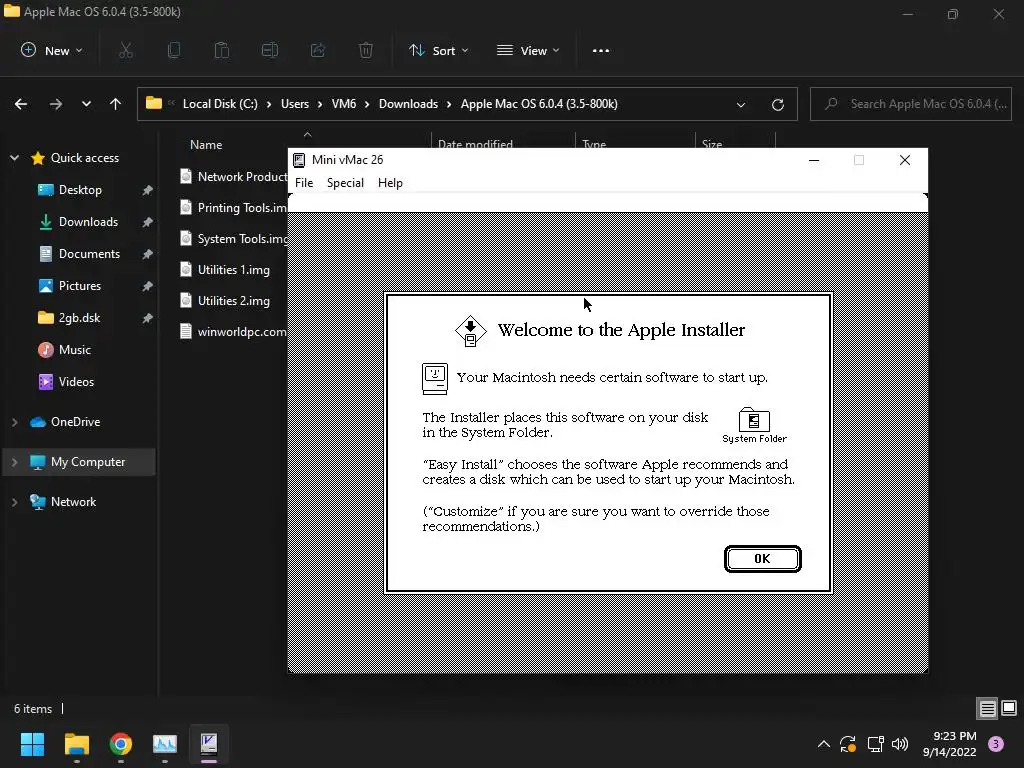Screen dimensions: 1024x768
Task: Open the clock showing 9:23 PM
Action: [950, 744]
